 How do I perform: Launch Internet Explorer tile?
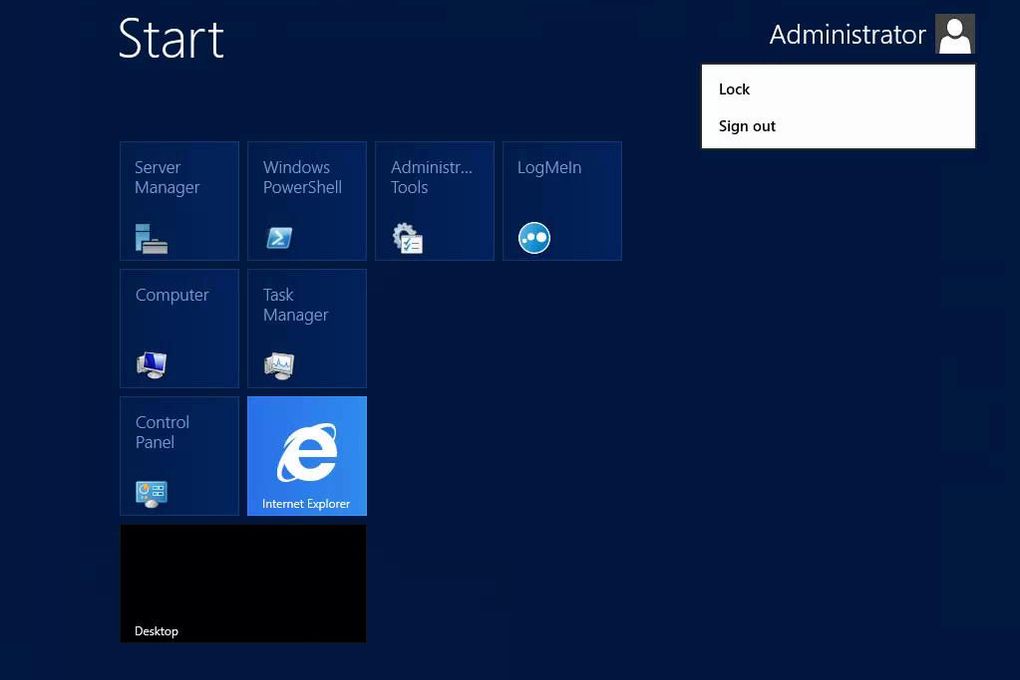307,456
